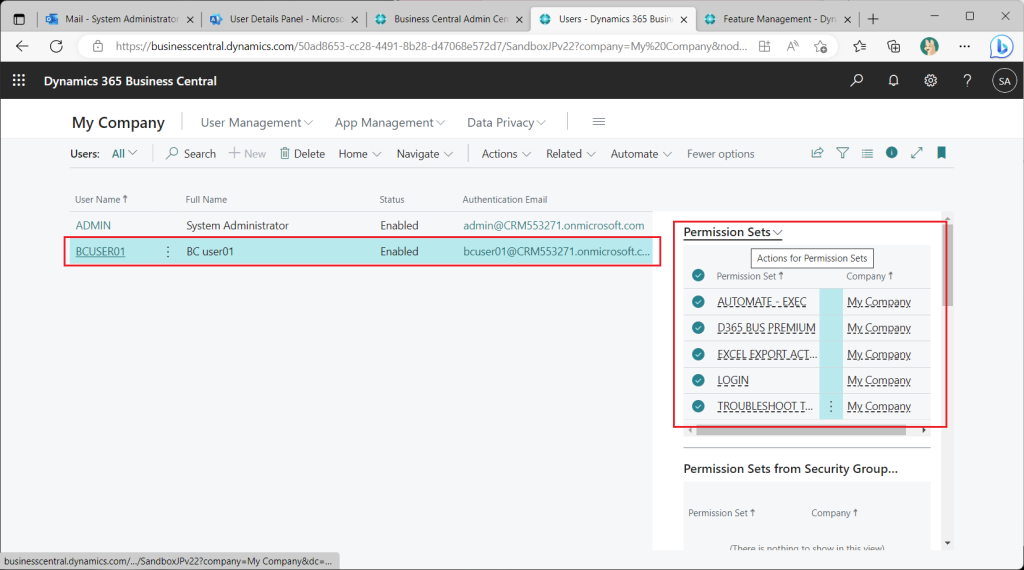
Task: Open the hamburger more menu next to Data Privacy
Action: 598,121
